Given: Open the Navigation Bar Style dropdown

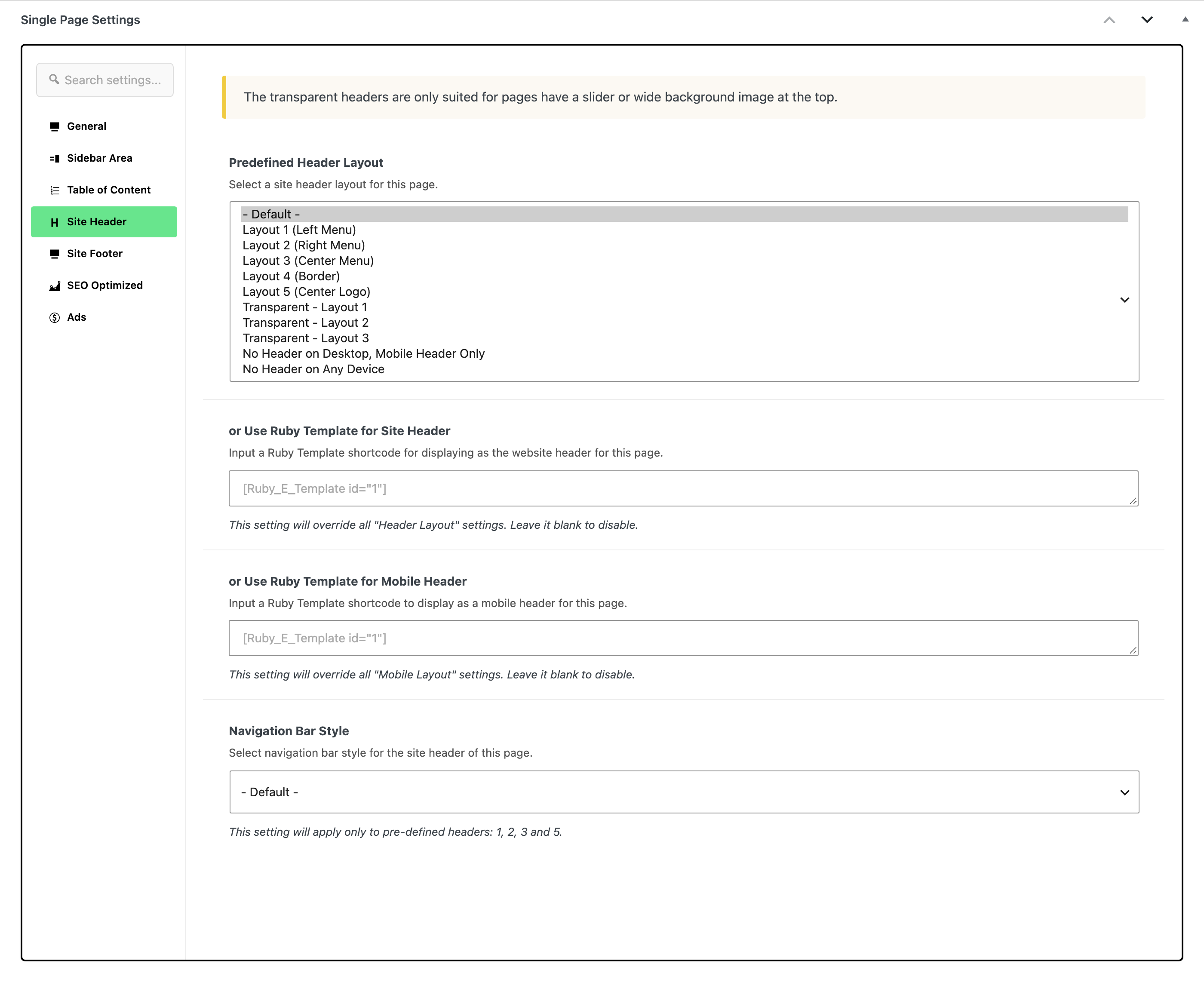Looking at the screenshot, I should (684, 792).
